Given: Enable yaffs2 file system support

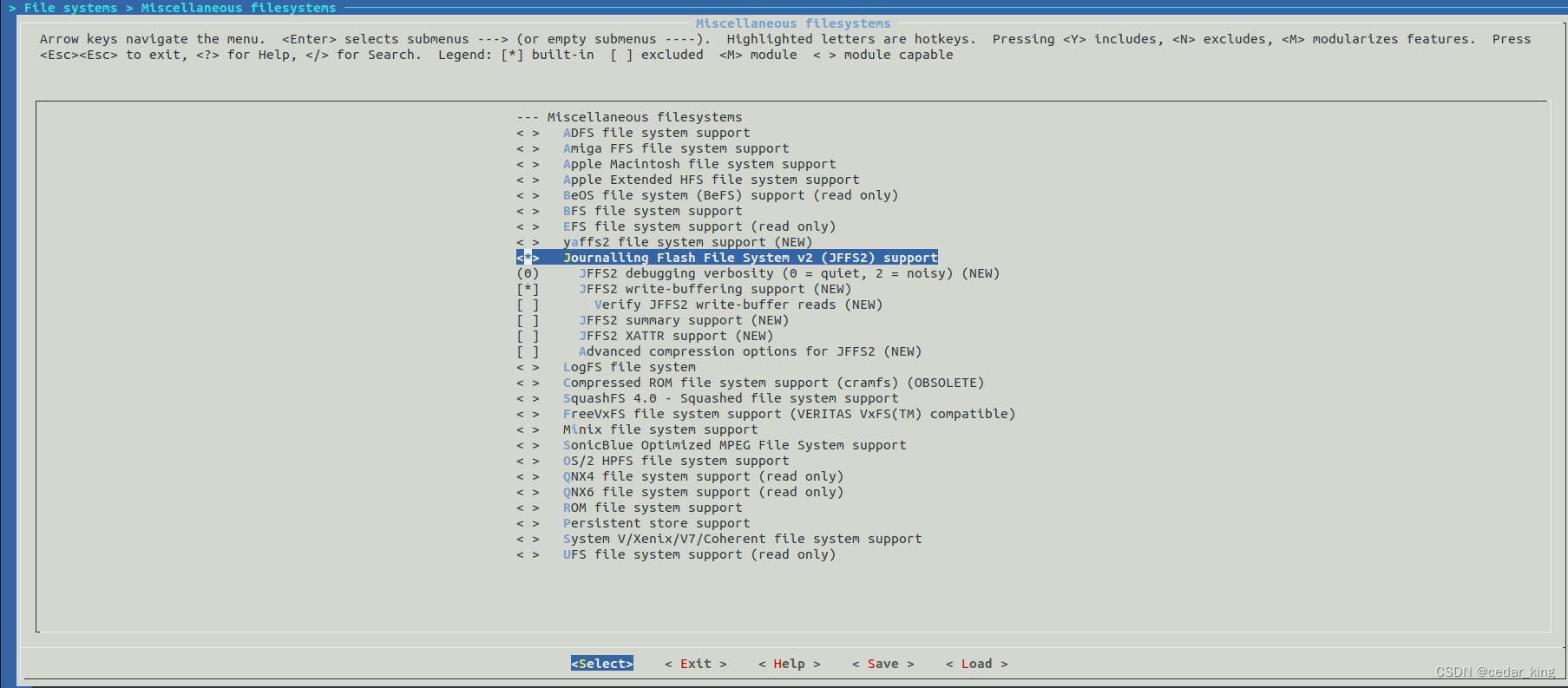Looking at the screenshot, I should tap(665, 242).
